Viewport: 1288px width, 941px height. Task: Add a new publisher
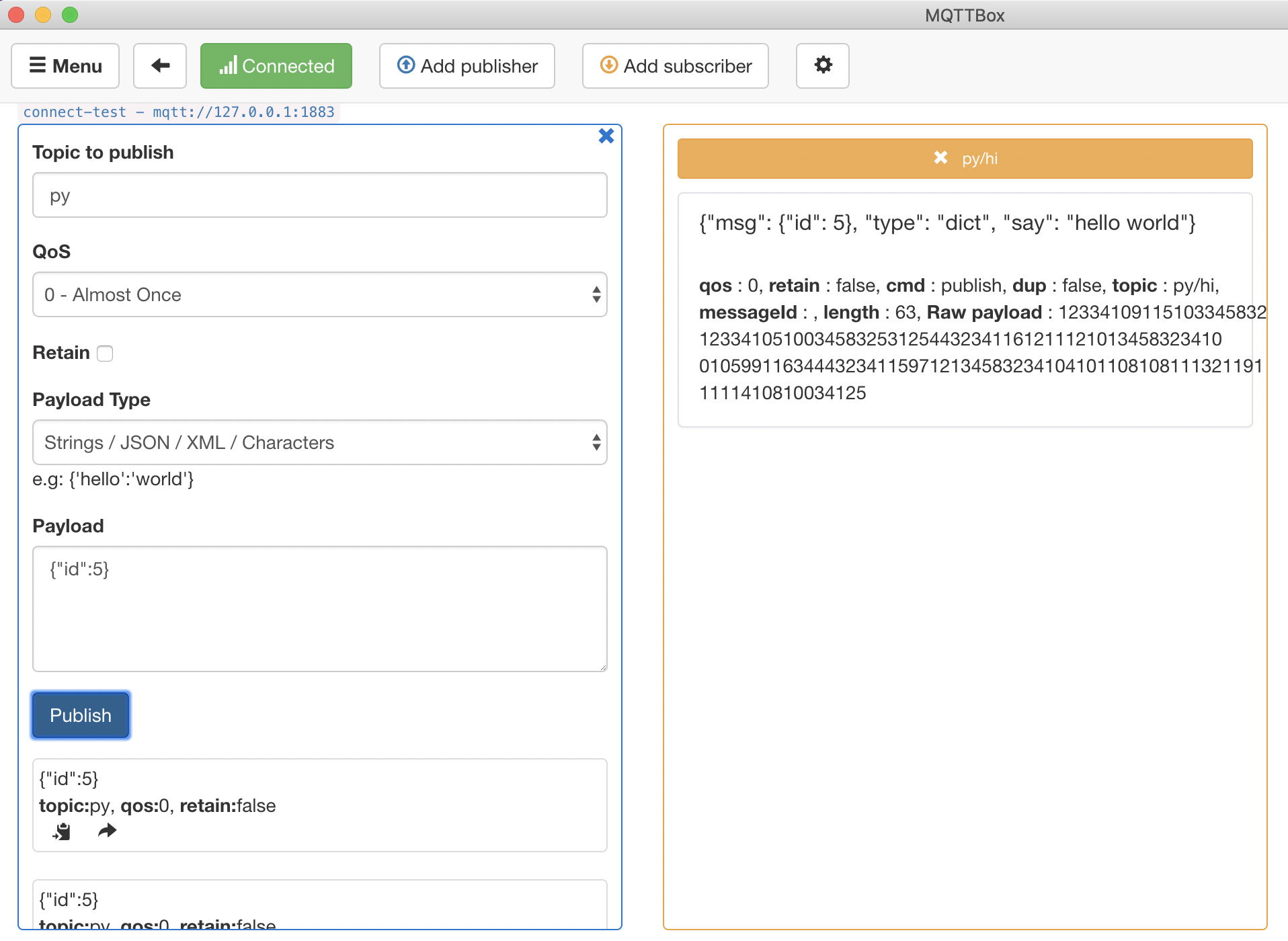pos(467,66)
